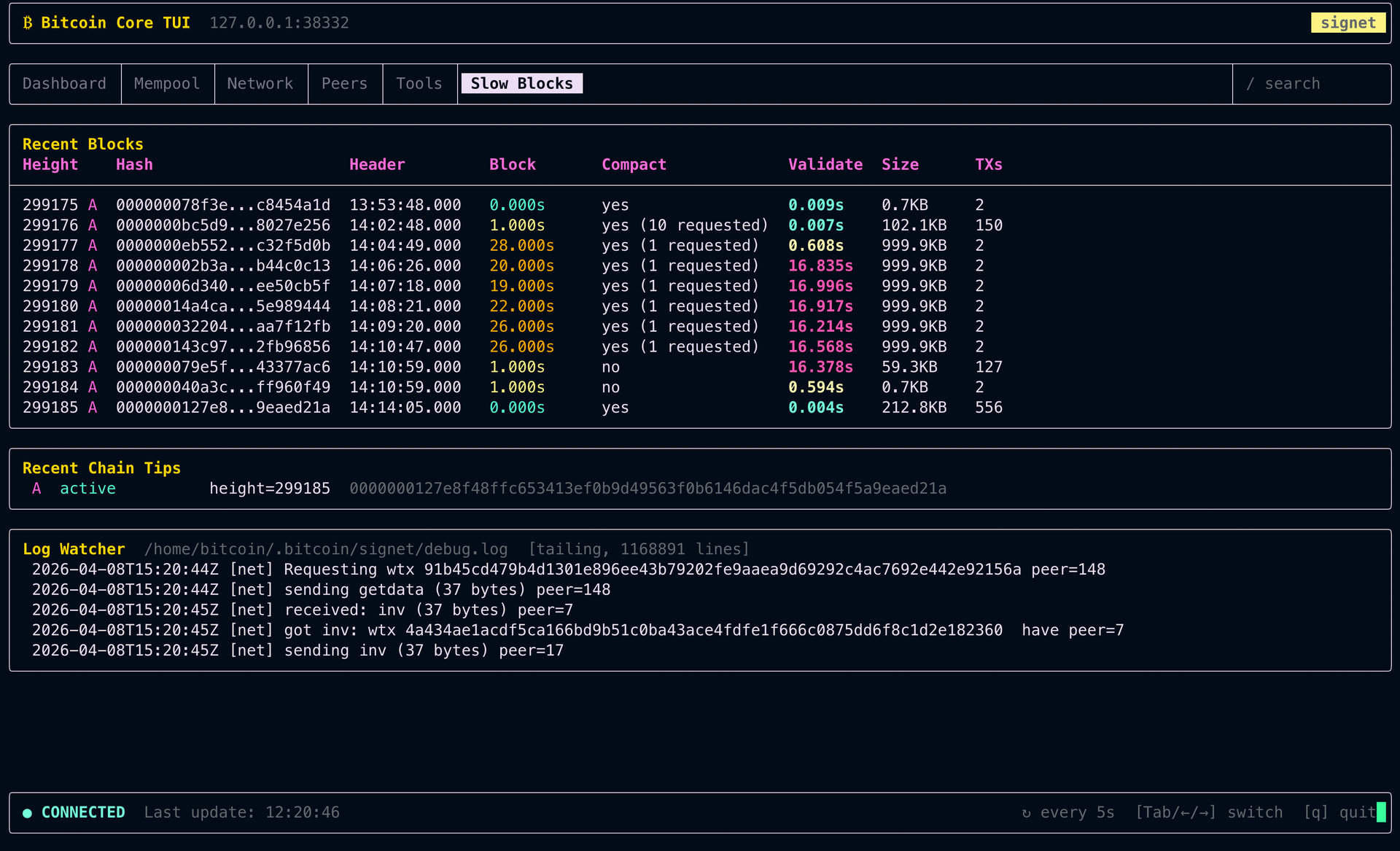Click the green CONNECTED status dot

pyautogui.click(x=27, y=812)
